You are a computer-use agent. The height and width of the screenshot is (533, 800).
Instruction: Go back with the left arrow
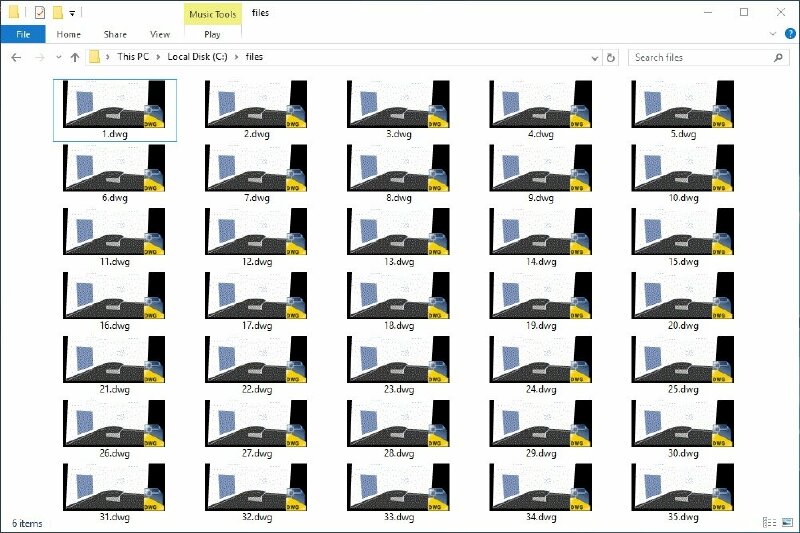[16, 57]
